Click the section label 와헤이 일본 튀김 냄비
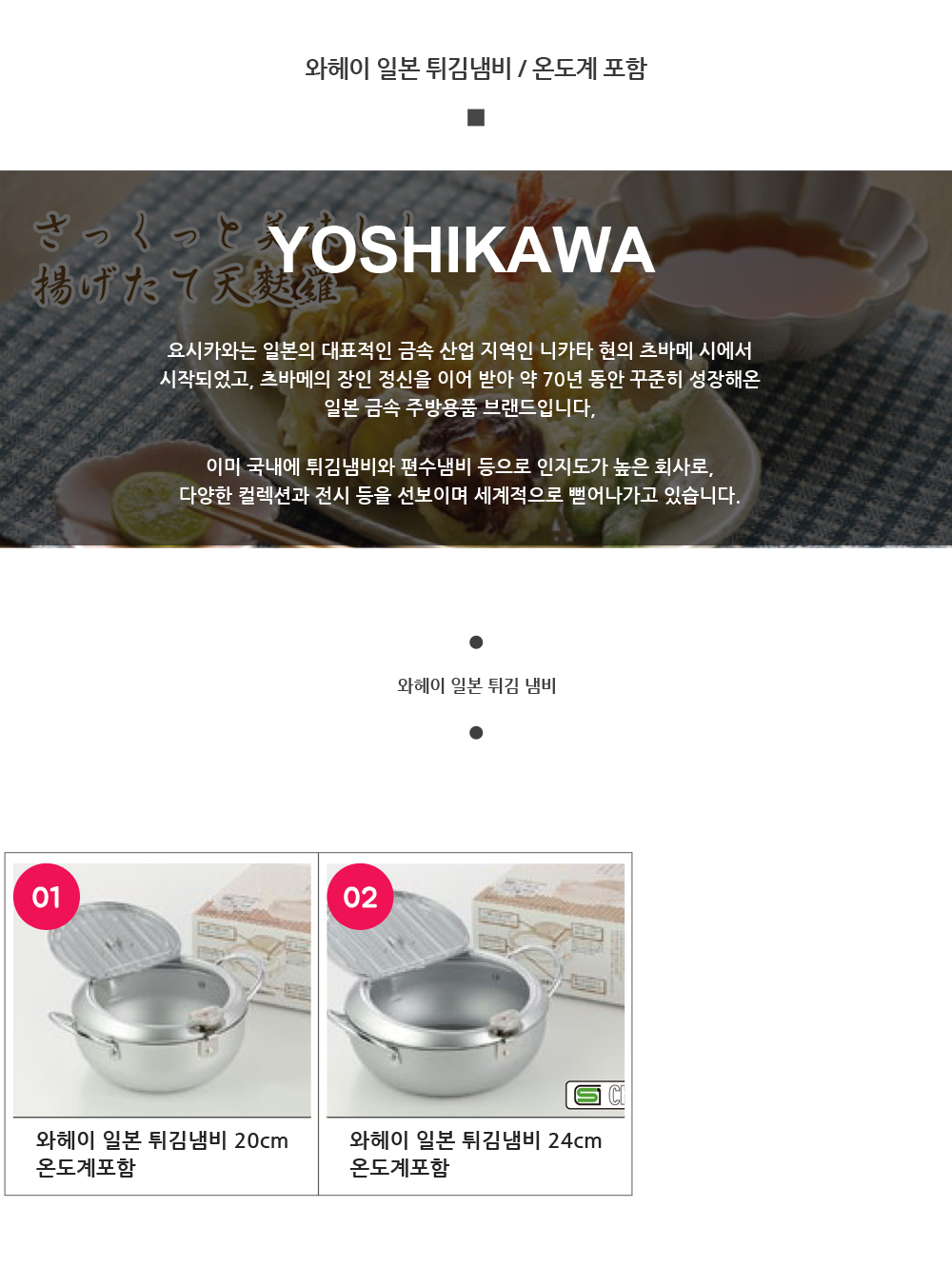Image resolution: width=952 pixels, height=1287 pixels. [477, 686]
